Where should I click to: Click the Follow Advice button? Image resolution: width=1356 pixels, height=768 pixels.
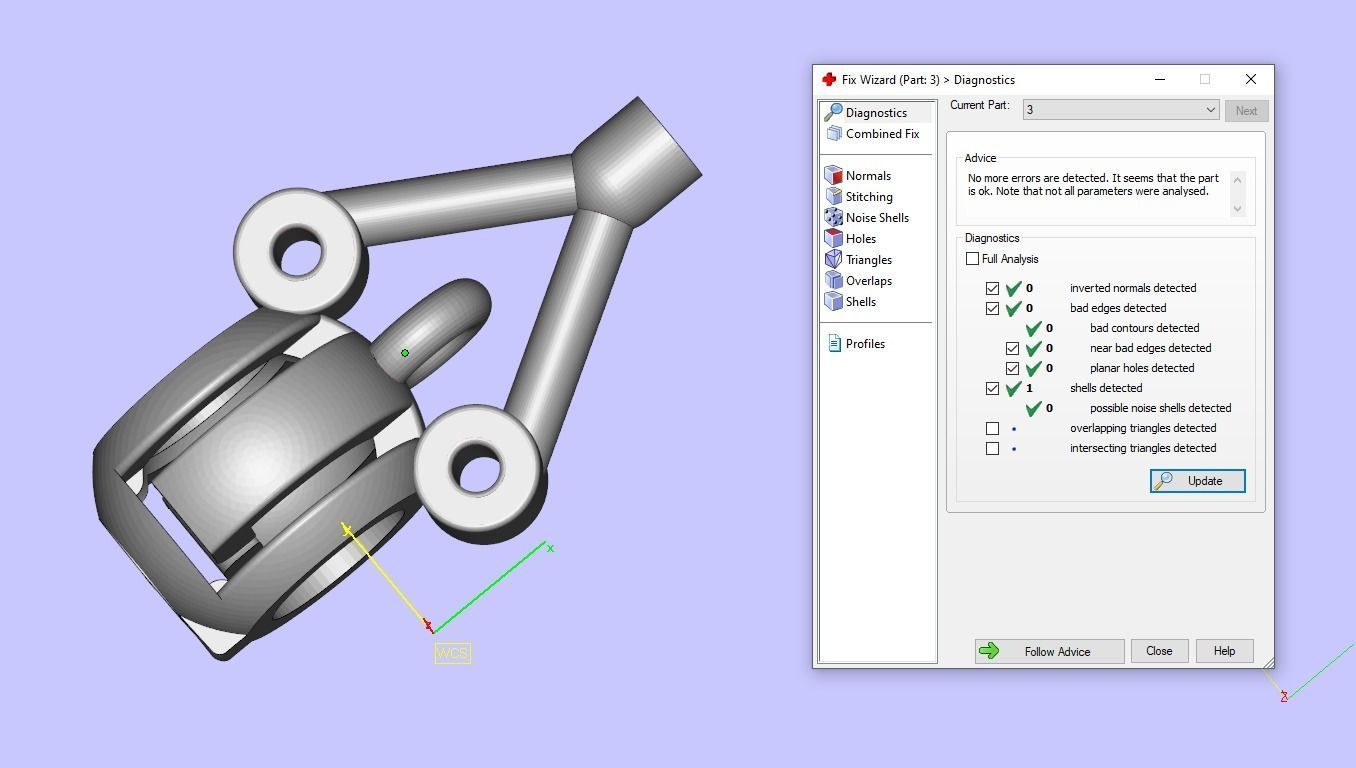1049,651
